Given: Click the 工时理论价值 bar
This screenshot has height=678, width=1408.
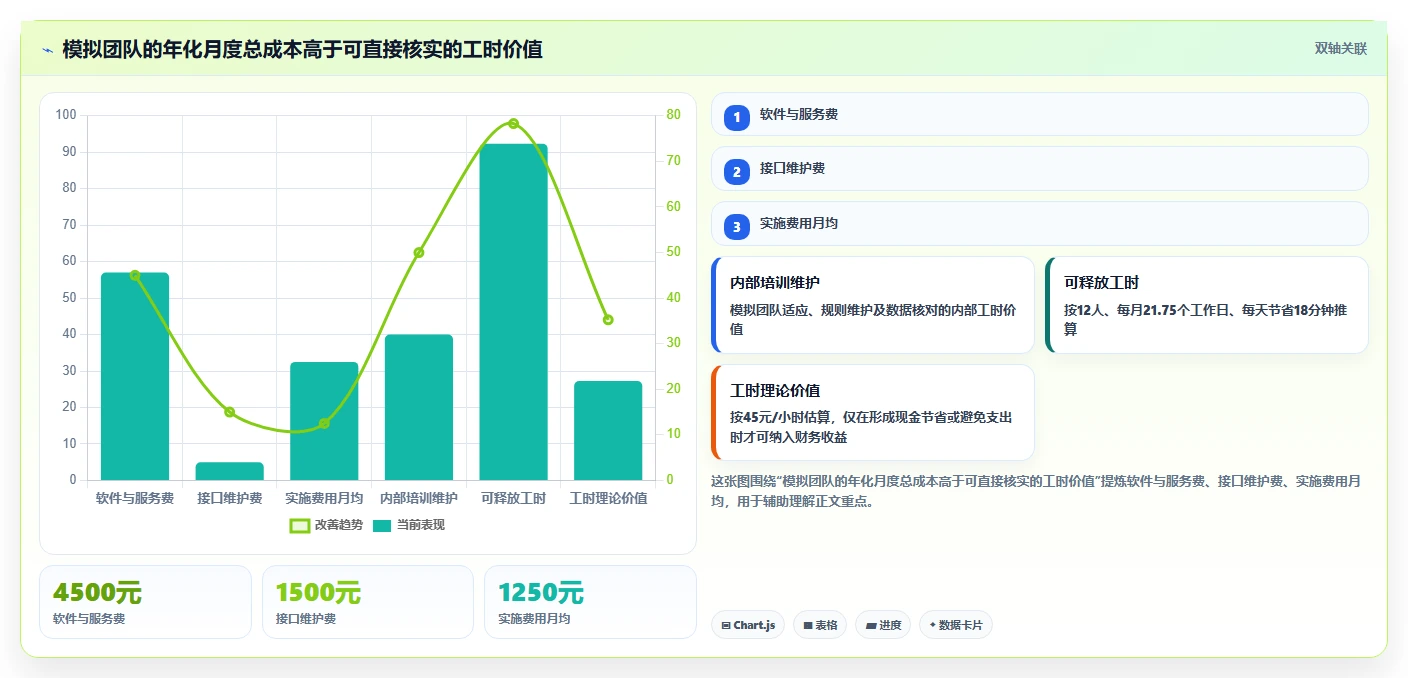Looking at the screenshot, I should coord(608,430).
